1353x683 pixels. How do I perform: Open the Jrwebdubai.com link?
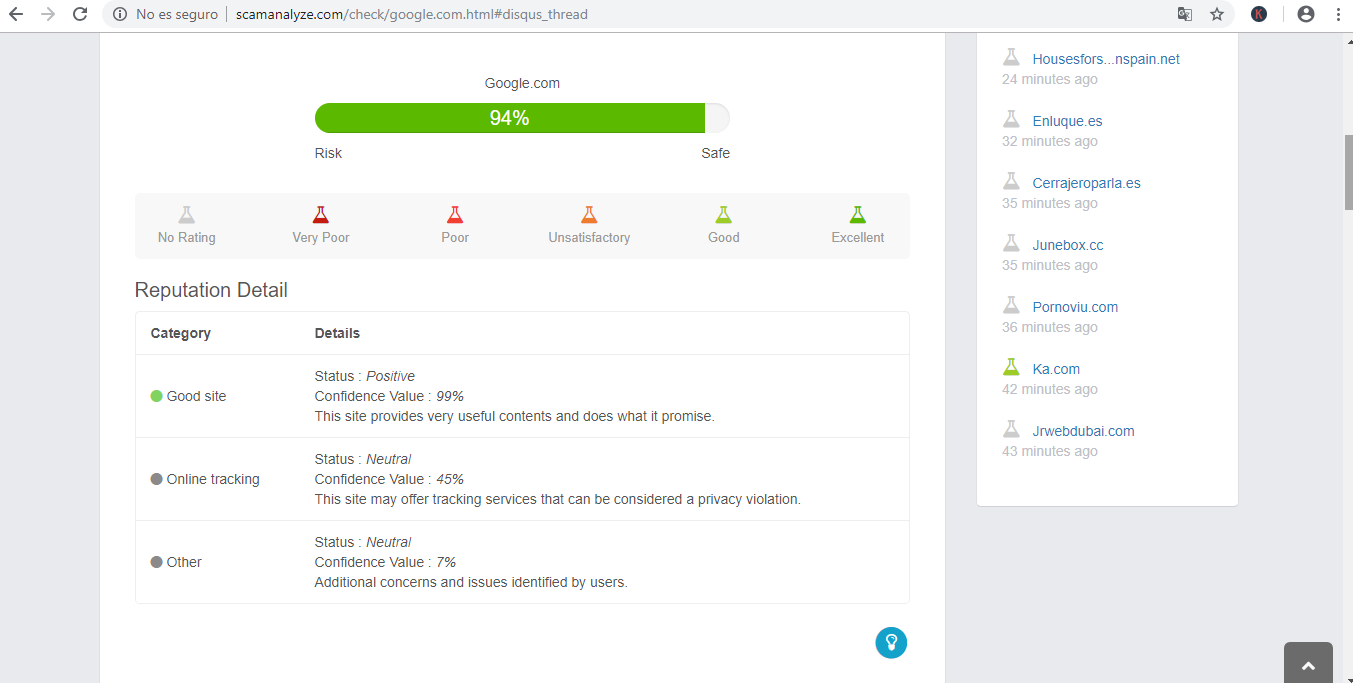[1083, 431]
